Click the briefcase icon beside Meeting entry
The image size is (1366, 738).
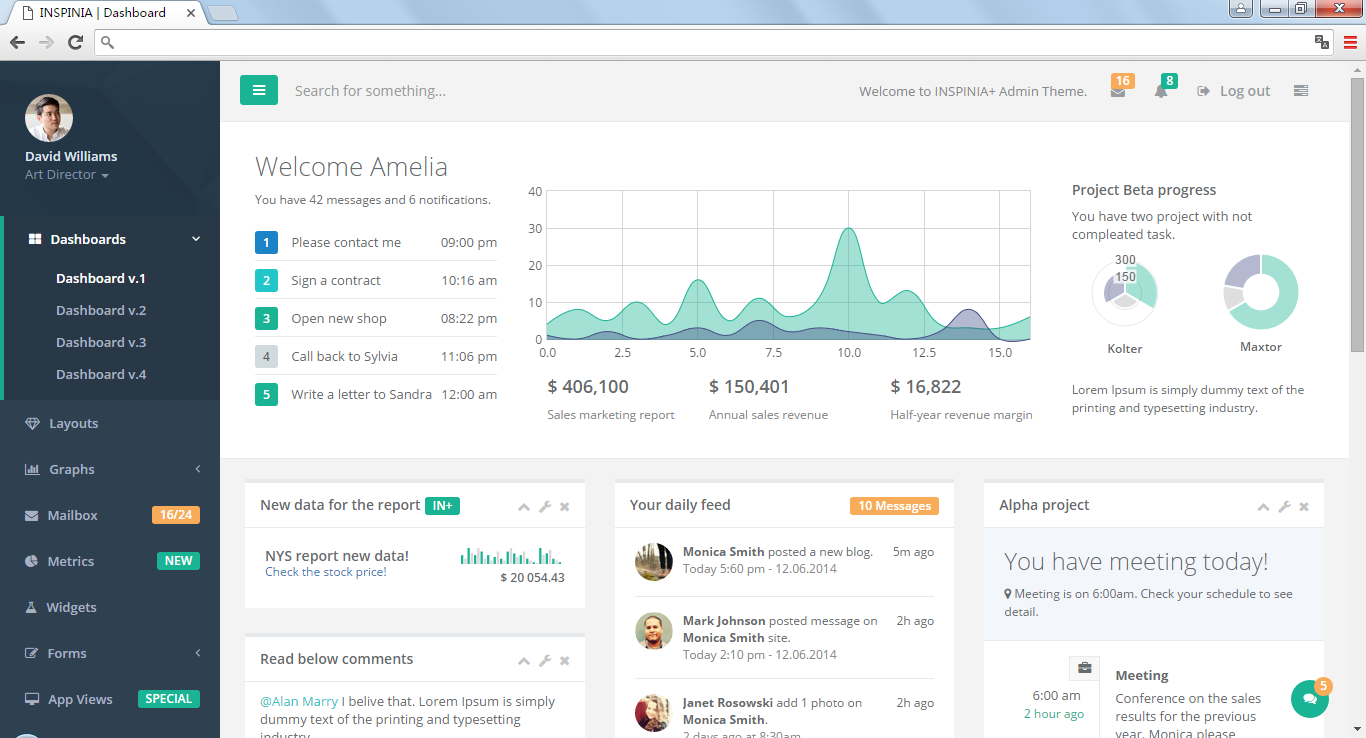pos(1084,668)
